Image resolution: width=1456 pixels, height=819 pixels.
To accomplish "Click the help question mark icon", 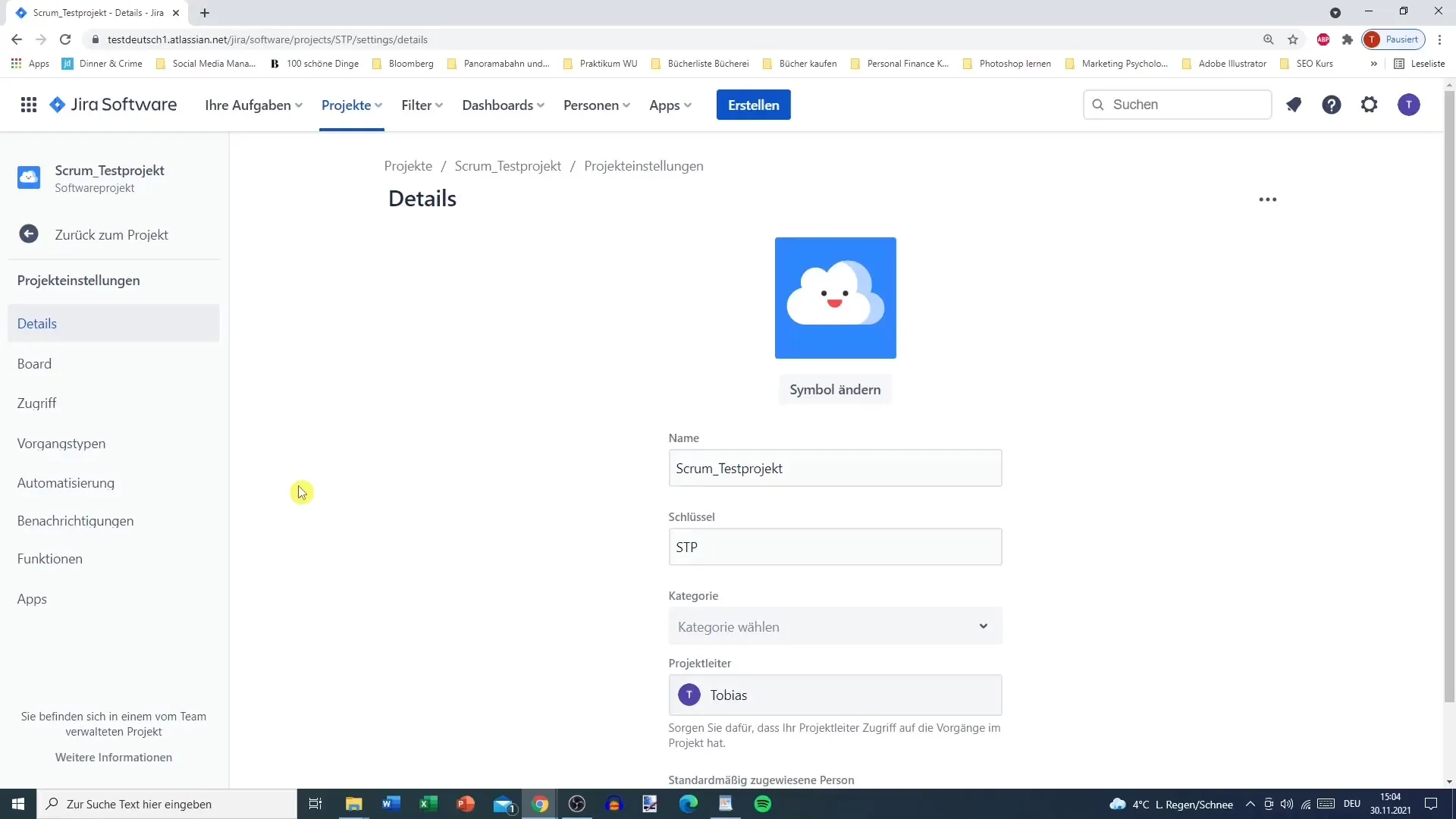I will pos(1332,105).
